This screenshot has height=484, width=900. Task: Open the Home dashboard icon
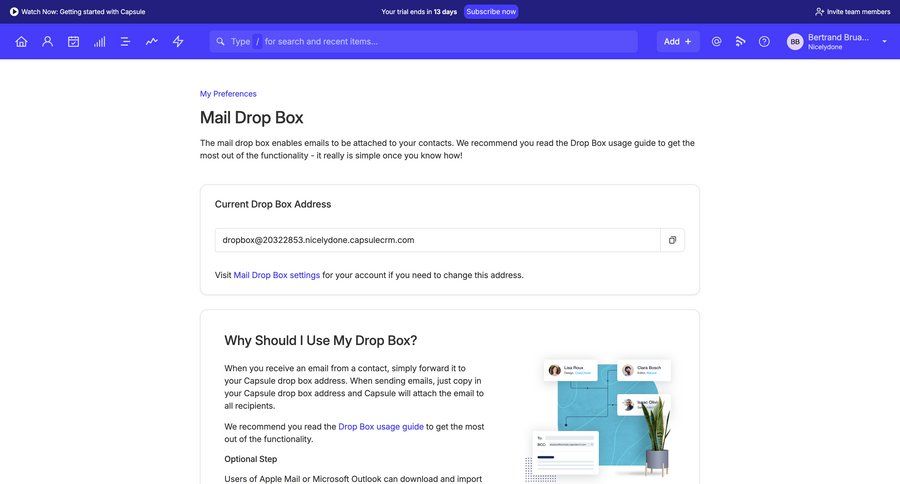click(21, 41)
